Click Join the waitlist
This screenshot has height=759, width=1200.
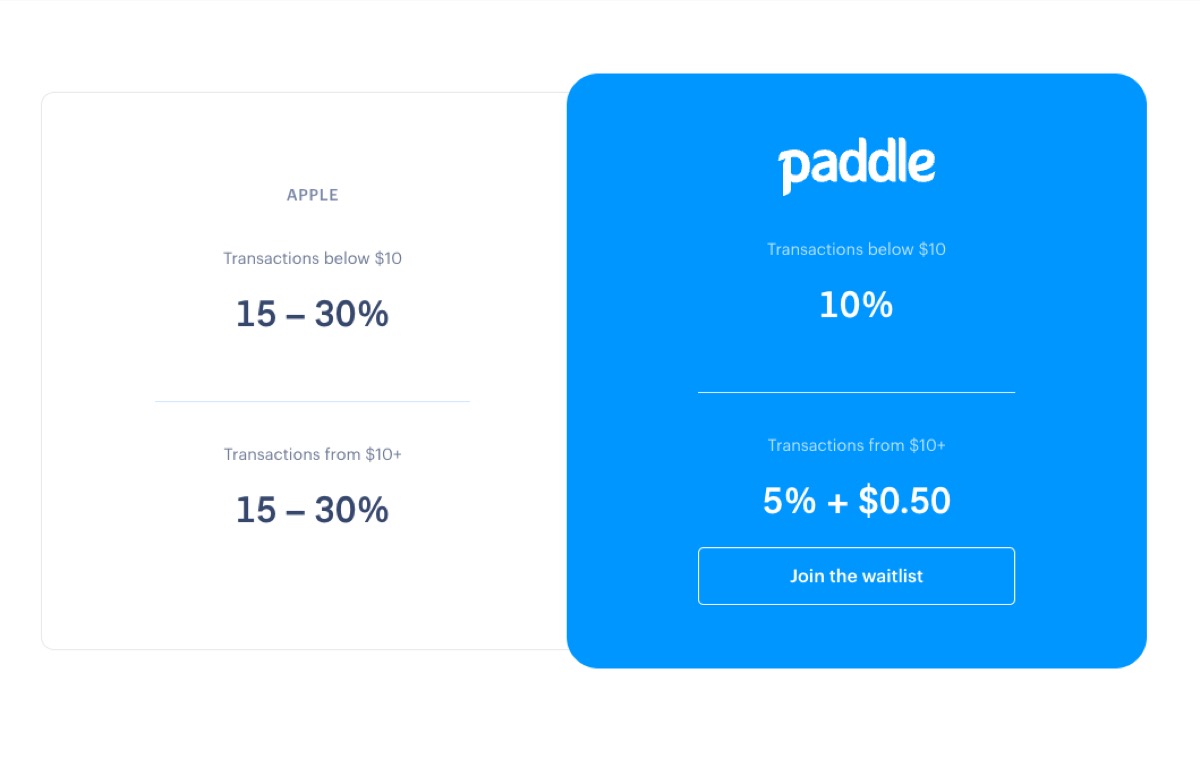click(x=856, y=576)
